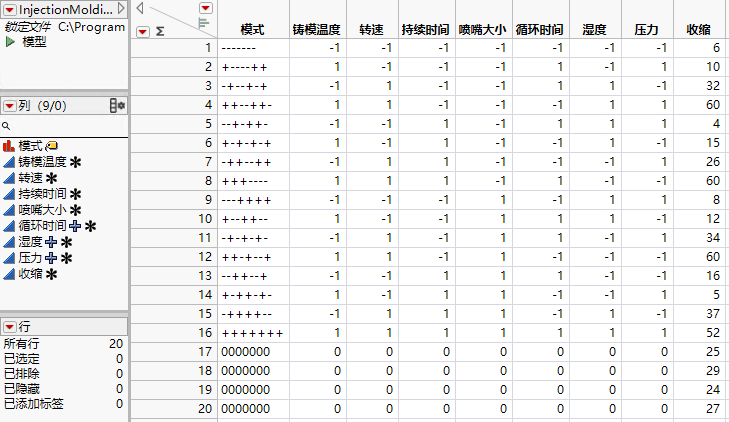The image size is (729, 422).
Task: Select the 模式 column header
Action: 253,30
